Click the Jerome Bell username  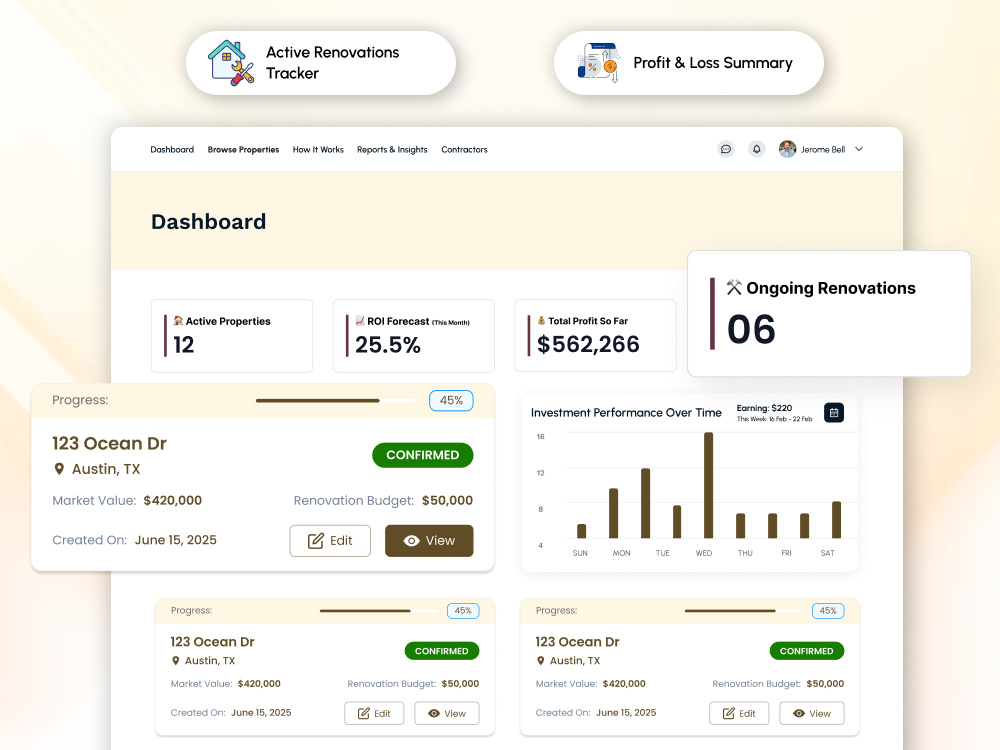tap(823, 150)
